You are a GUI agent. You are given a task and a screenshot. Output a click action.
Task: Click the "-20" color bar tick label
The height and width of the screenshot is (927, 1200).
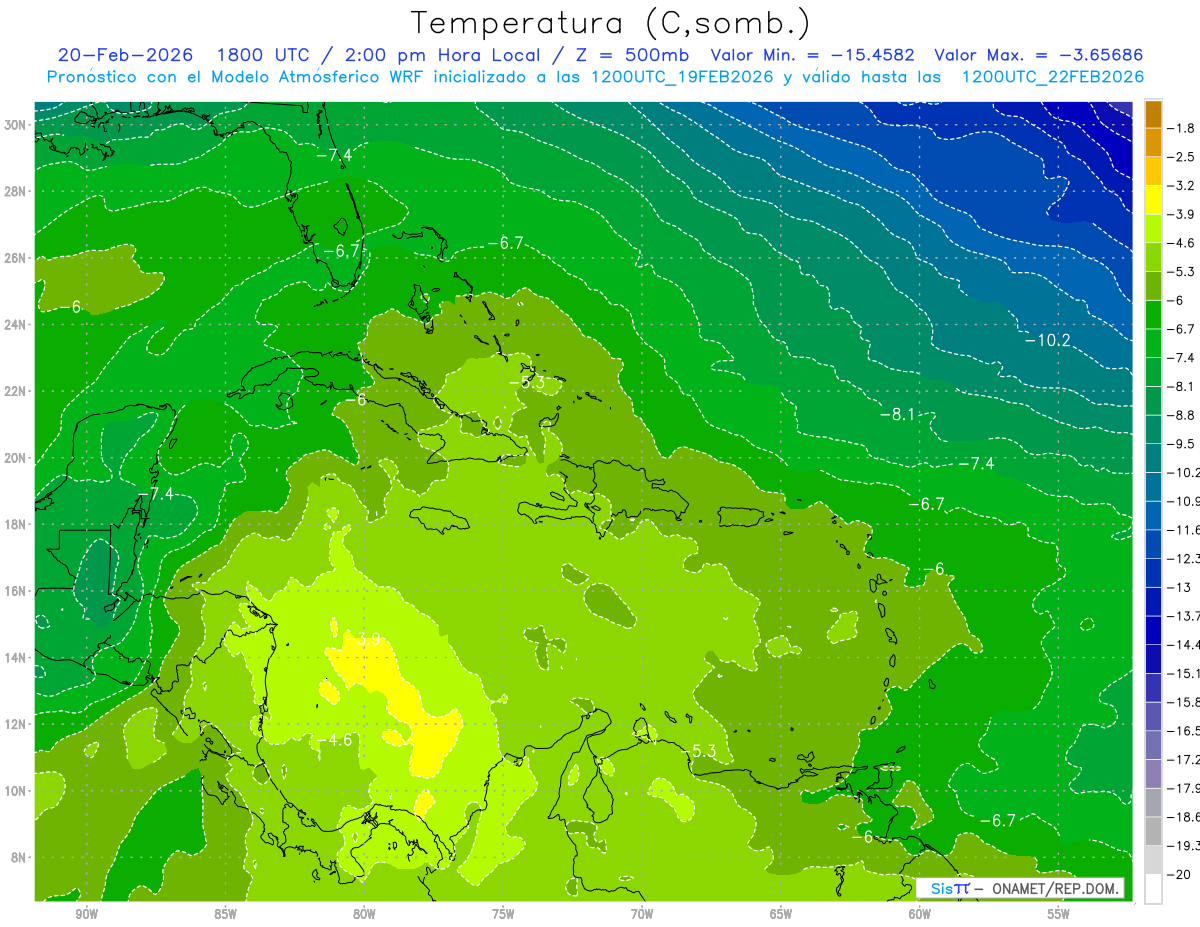[1180, 875]
